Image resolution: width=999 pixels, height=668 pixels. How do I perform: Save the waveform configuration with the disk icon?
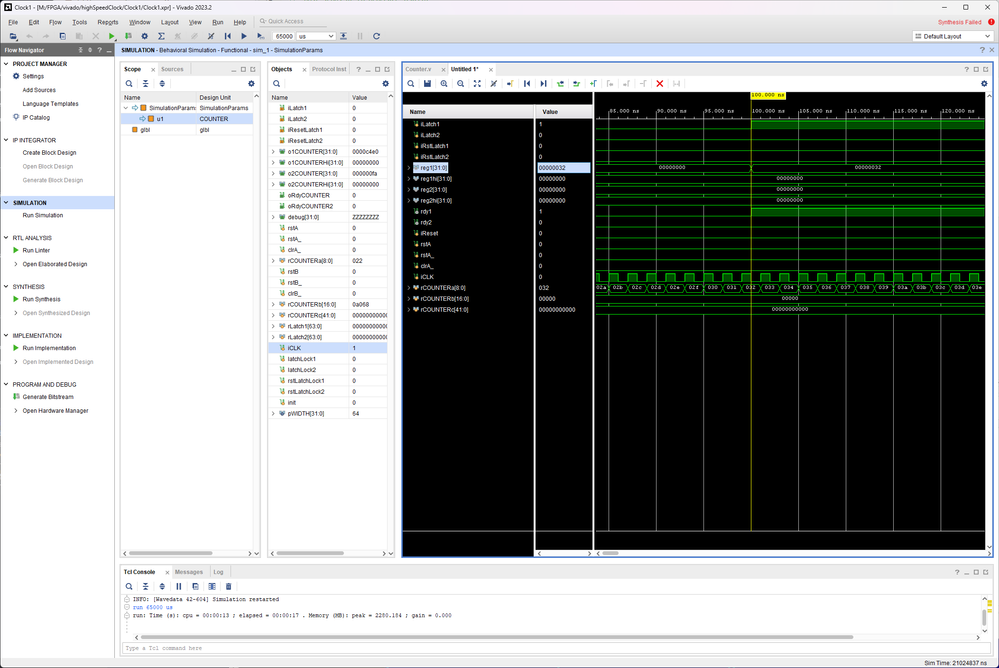427,83
